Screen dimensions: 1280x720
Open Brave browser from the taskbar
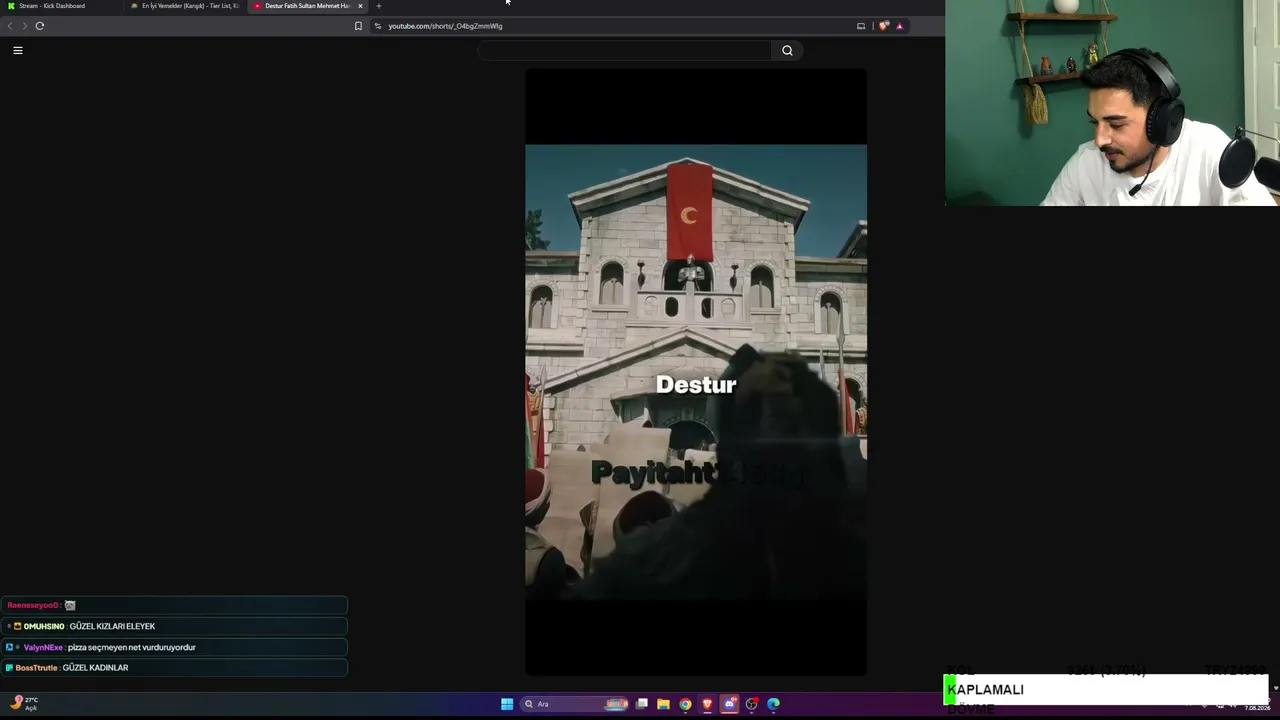707,704
